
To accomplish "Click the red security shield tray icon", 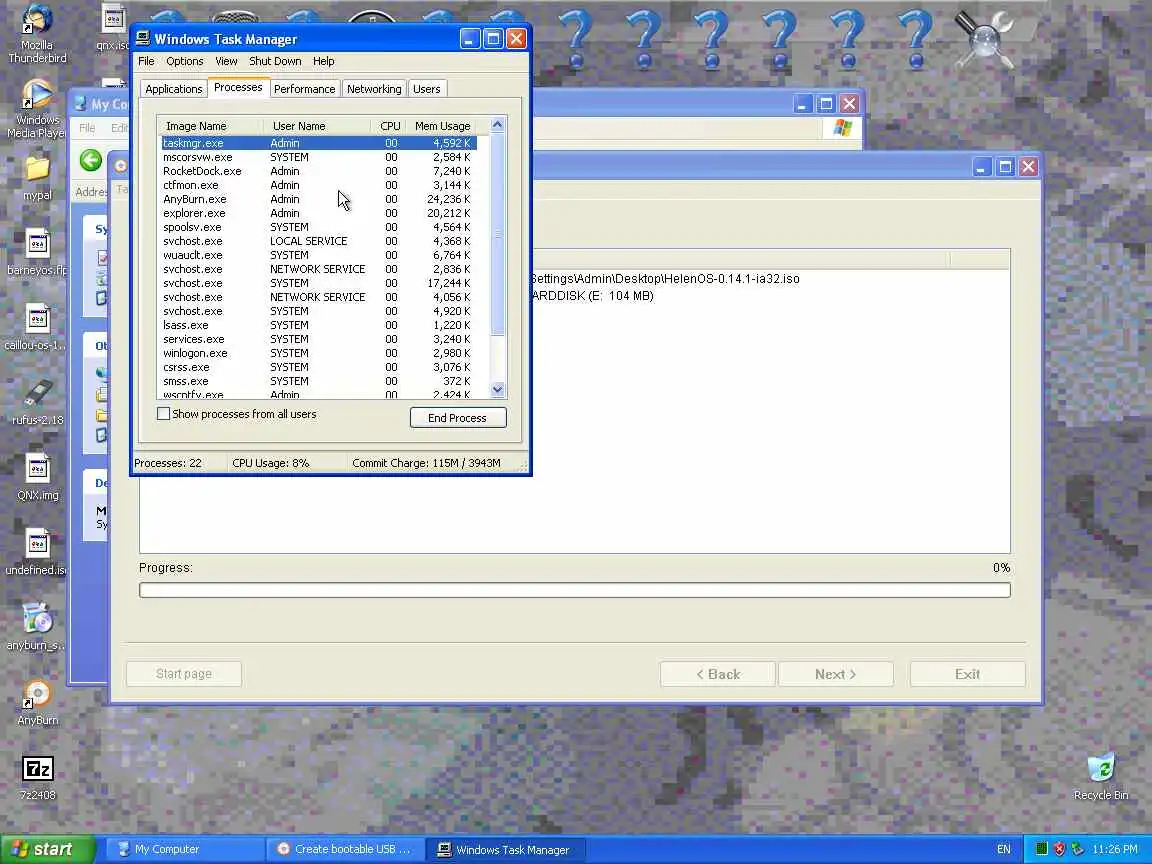I will tap(1059, 849).
